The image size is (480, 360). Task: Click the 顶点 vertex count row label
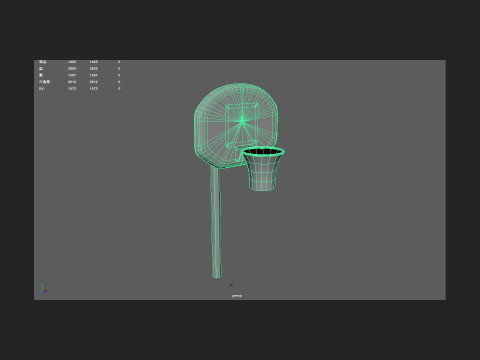coord(42,62)
